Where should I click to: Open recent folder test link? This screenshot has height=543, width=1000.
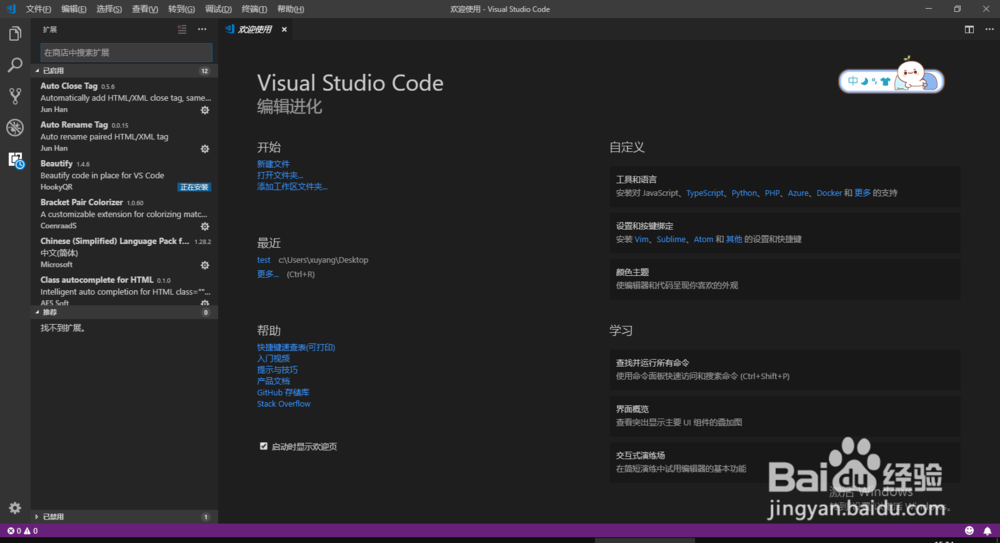click(263, 260)
